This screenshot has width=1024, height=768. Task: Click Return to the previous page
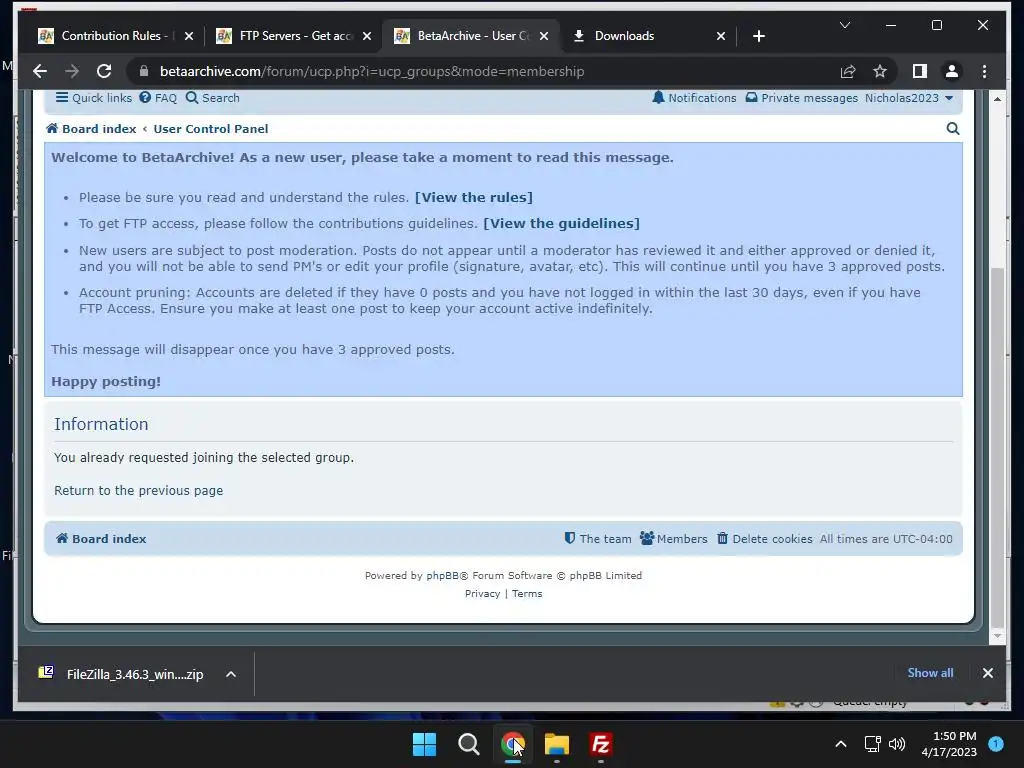(138, 490)
